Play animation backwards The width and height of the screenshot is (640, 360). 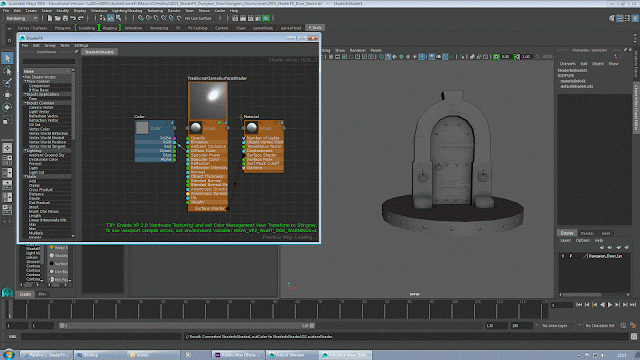click(x=602, y=304)
